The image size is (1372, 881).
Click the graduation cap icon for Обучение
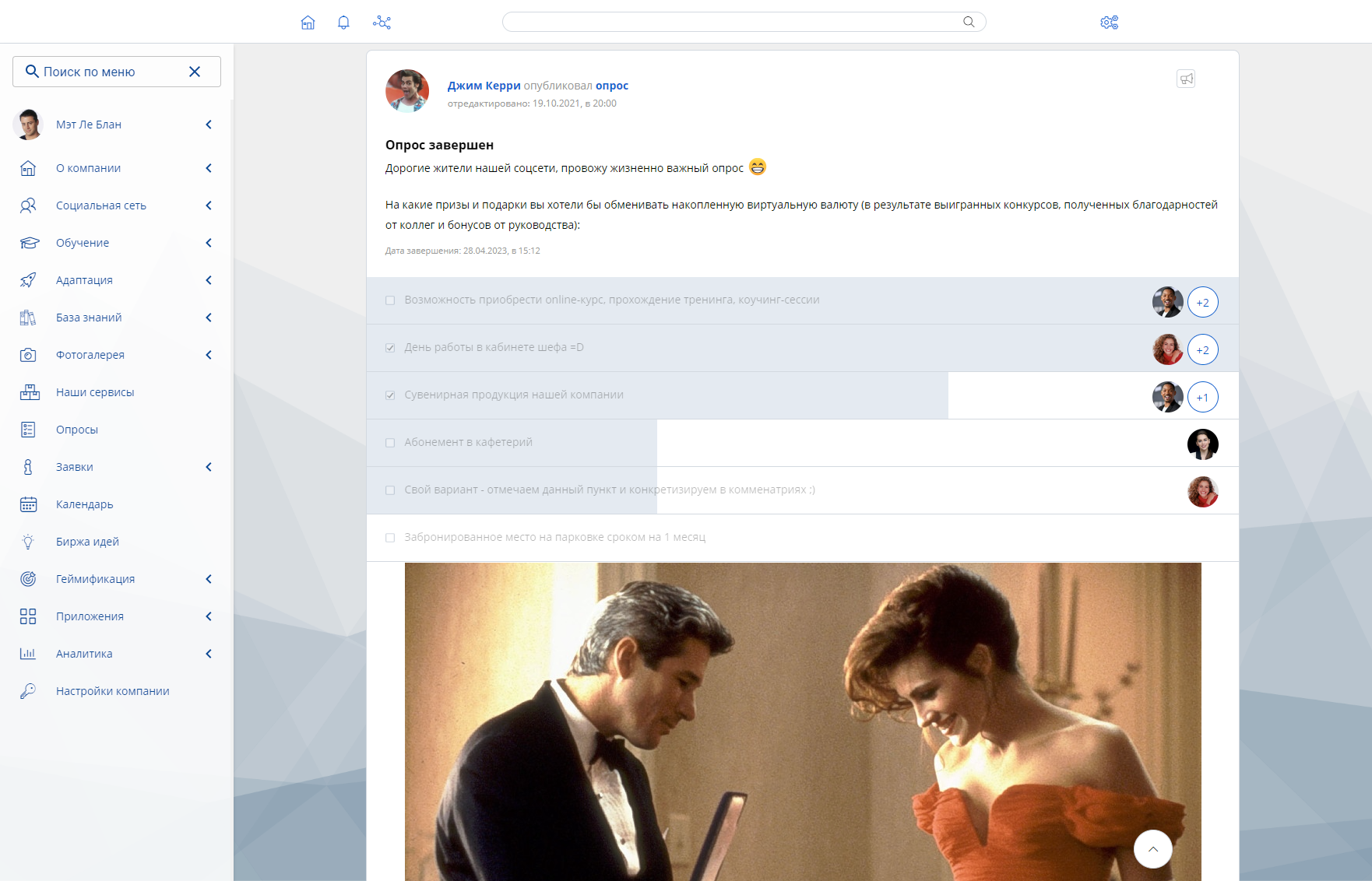point(29,243)
